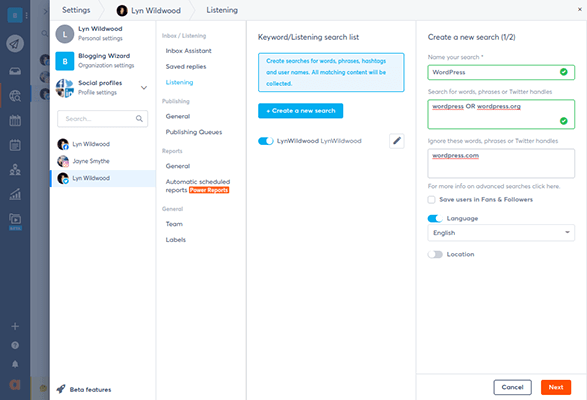This screenshot has width=587, height=400.
Task: Check Save users in Fans & Followers
Action: click(x=432, y=200)
